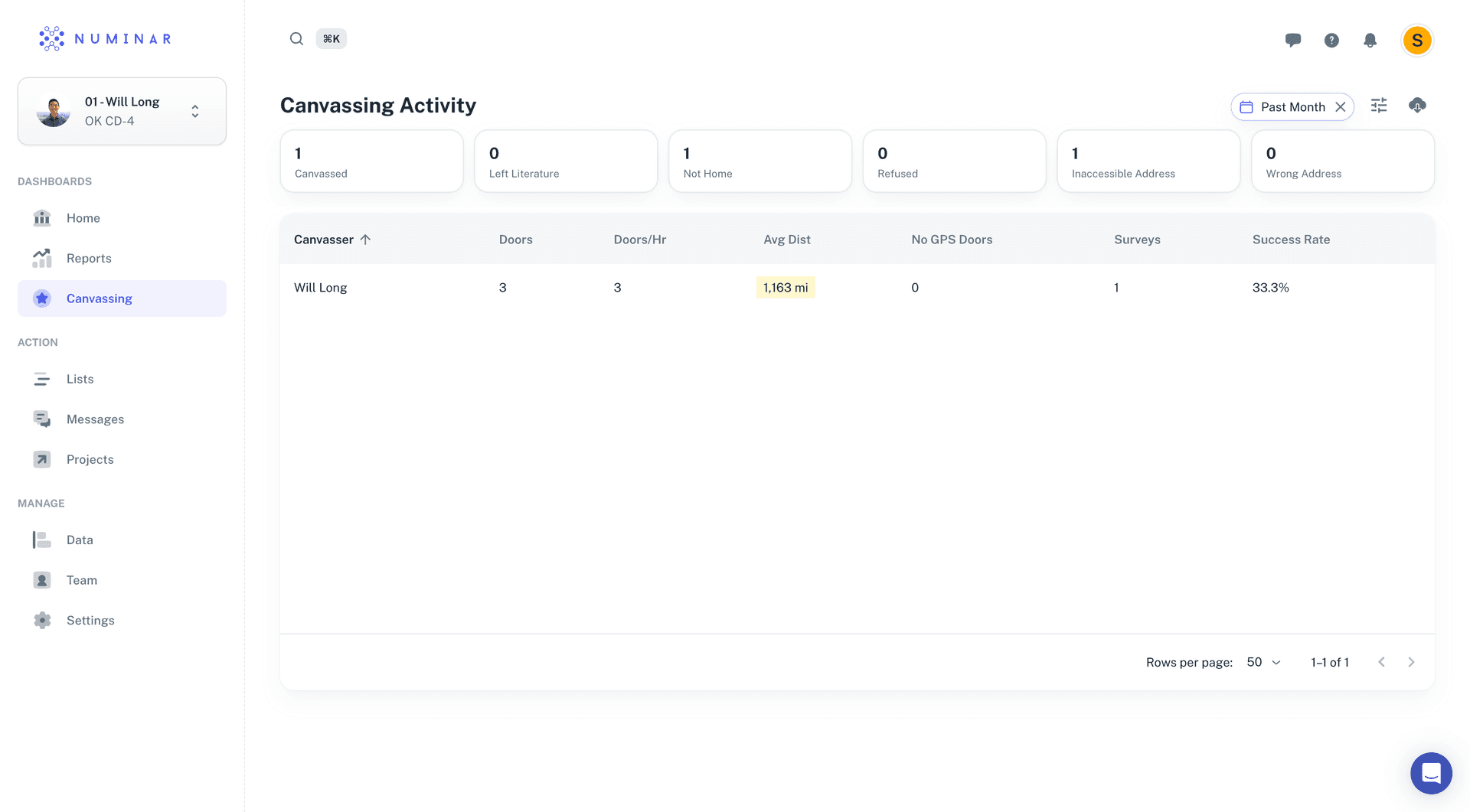Open the chat bubble icon in the header

coord(1293,40)
